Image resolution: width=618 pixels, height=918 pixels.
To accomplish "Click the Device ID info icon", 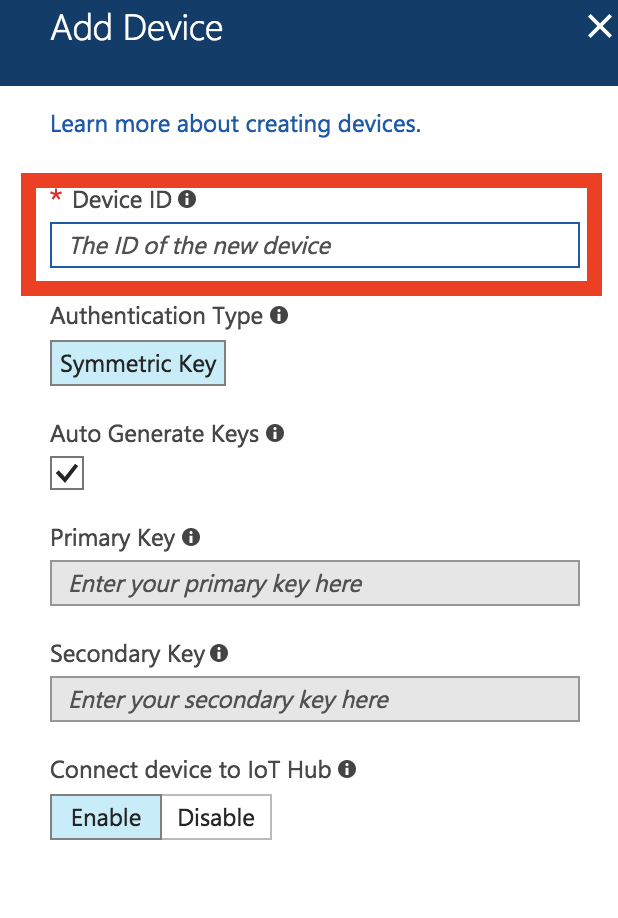I will pos(187,199).
